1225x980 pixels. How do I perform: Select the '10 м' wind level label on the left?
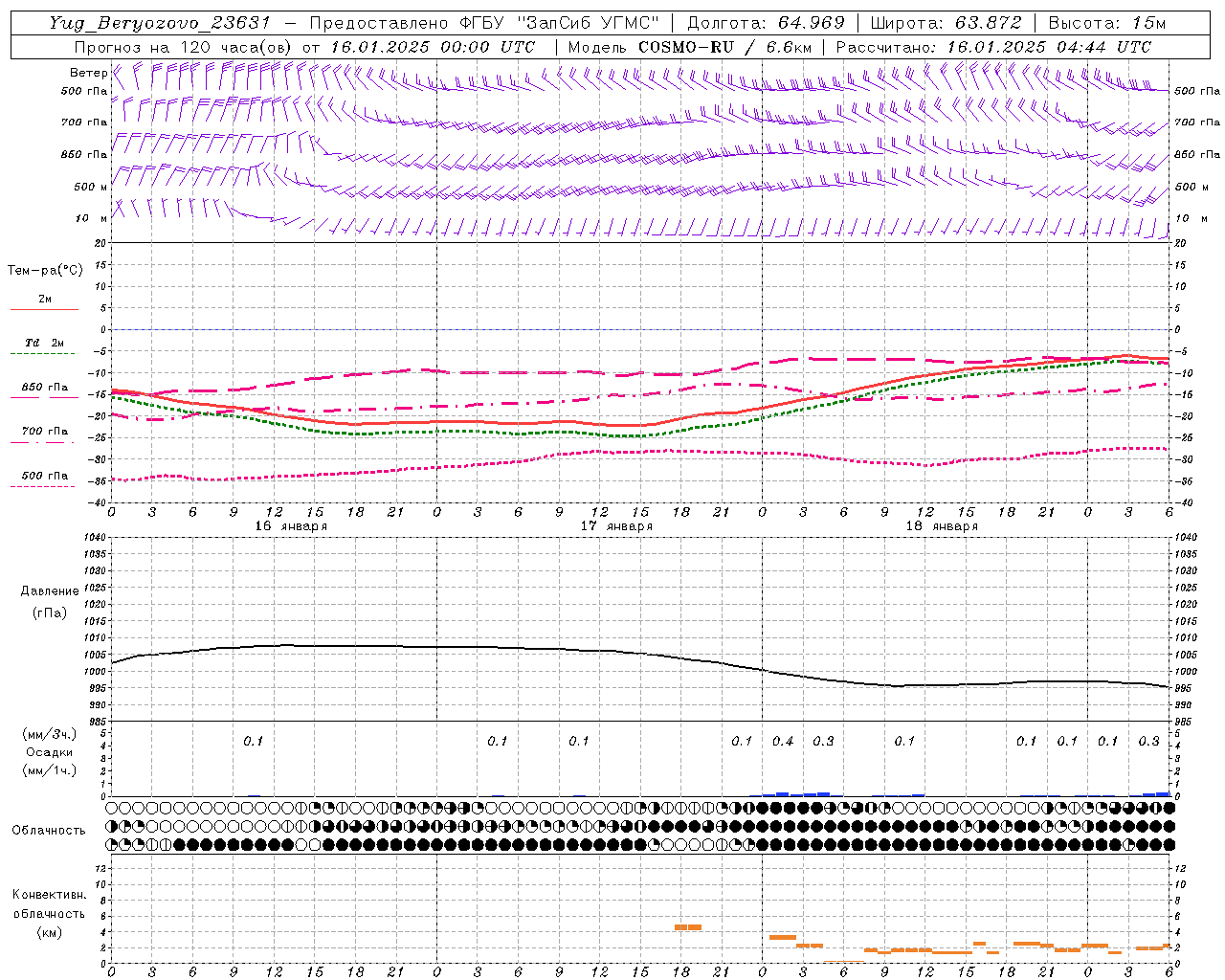click(91, 218)
